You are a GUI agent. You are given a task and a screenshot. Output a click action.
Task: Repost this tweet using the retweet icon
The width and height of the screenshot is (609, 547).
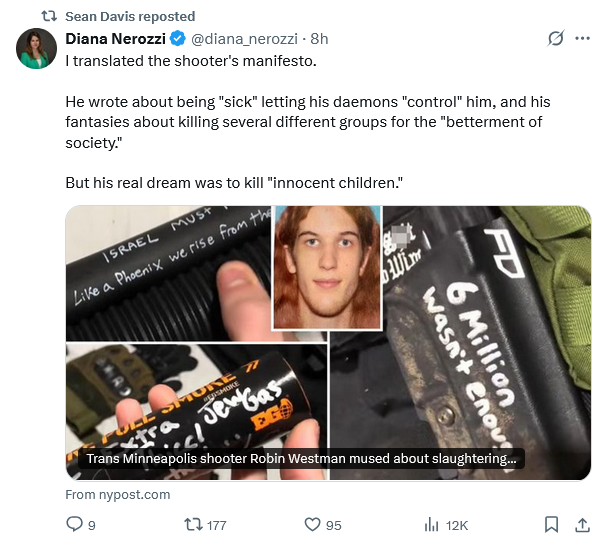(x=193, y=524)
